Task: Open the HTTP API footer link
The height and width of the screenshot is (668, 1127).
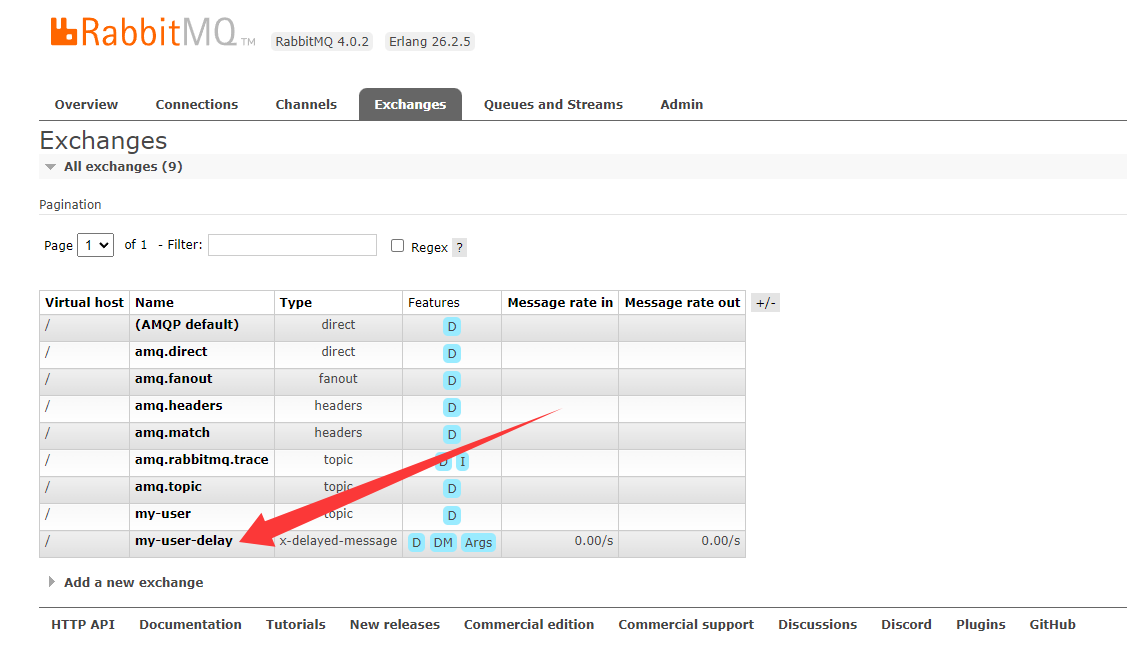Action: 83,624
